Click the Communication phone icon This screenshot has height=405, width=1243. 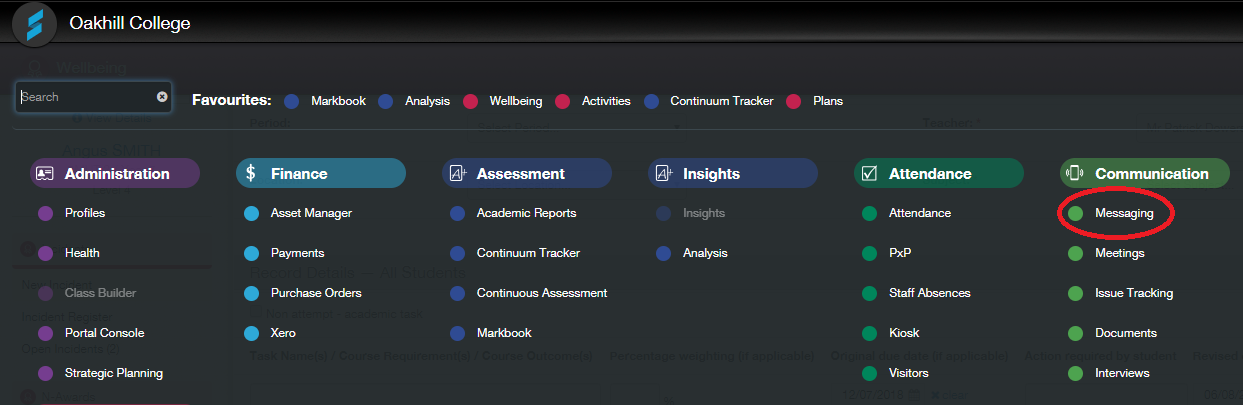pyautogui.click(x=1075, y=173)
